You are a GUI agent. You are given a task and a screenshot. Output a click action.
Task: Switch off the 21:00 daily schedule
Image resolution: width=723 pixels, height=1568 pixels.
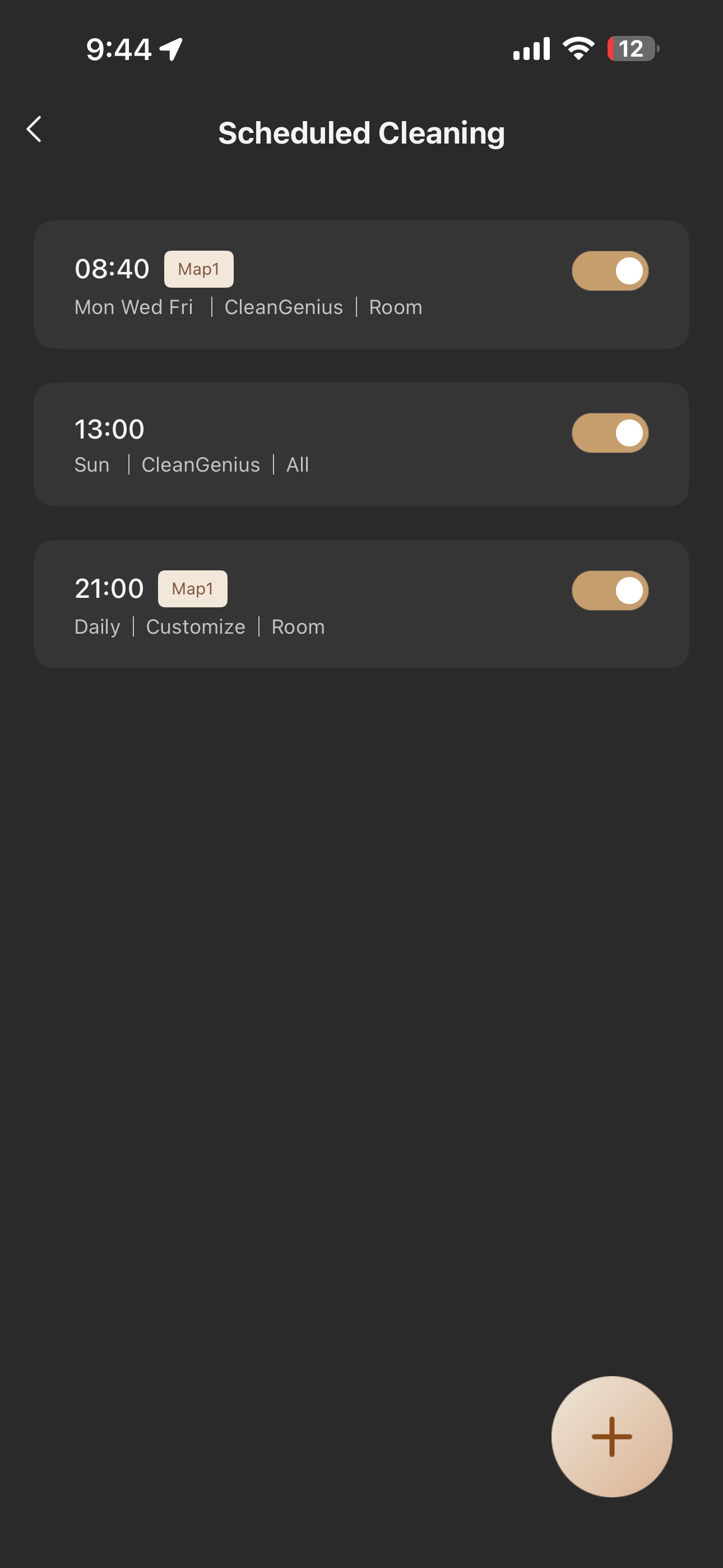pyautogui.click(x=610, y=591)
